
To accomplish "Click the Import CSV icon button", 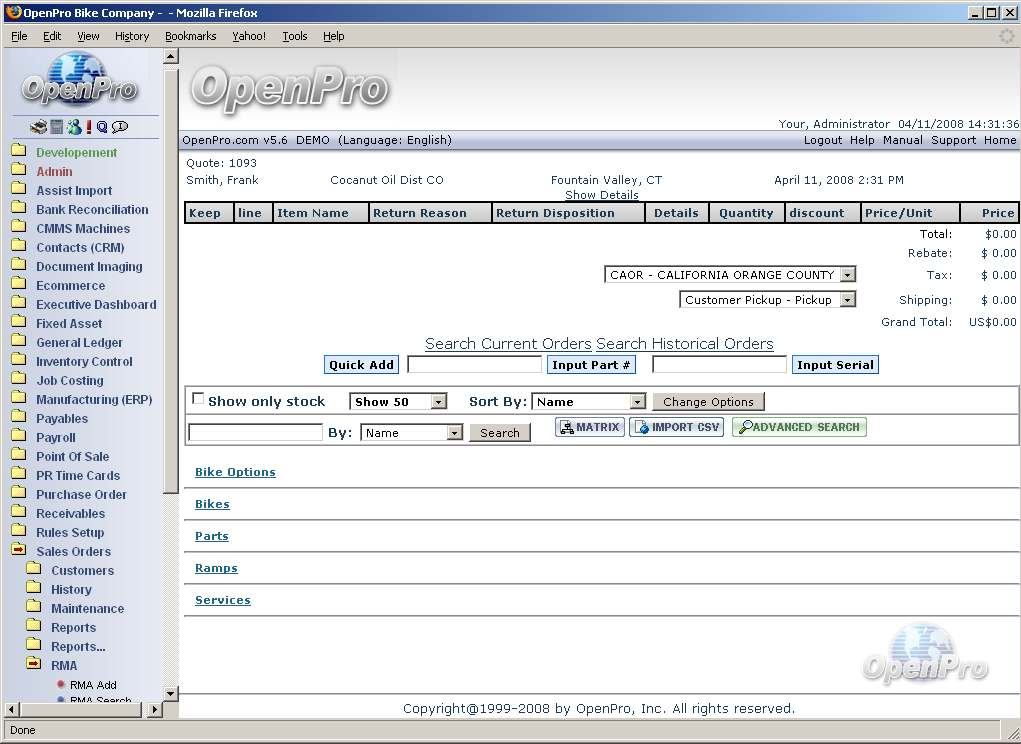I will point(676,427).
